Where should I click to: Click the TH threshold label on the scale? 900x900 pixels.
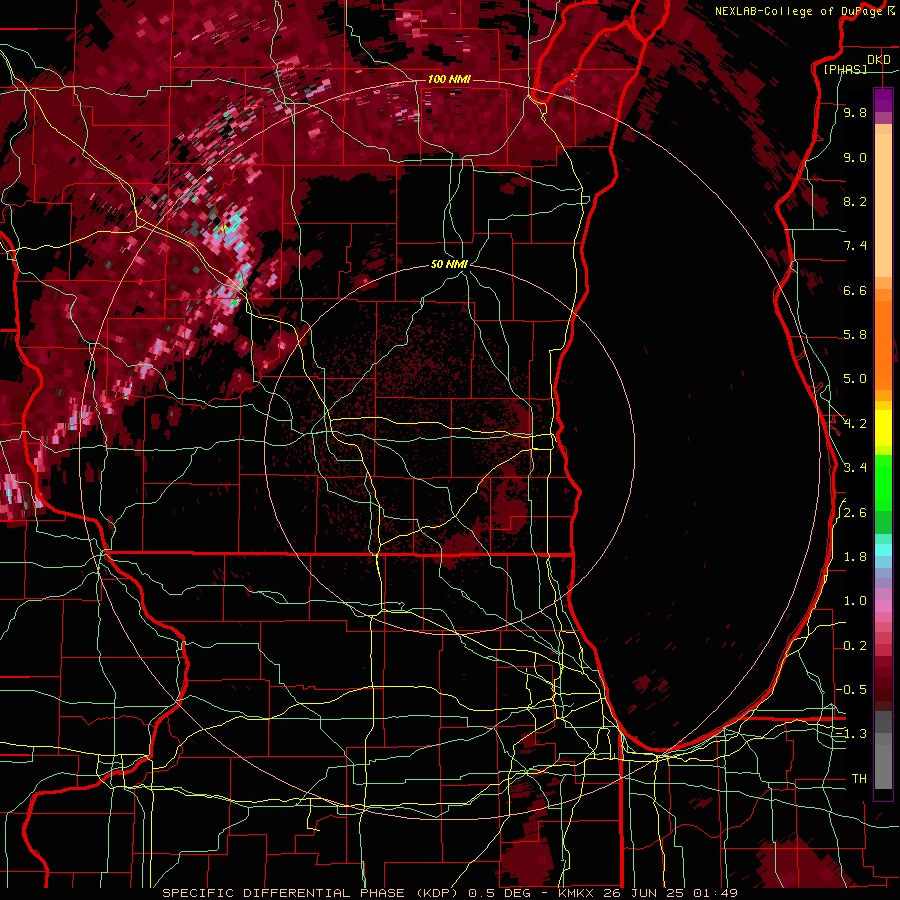click(x=859, y=779)
